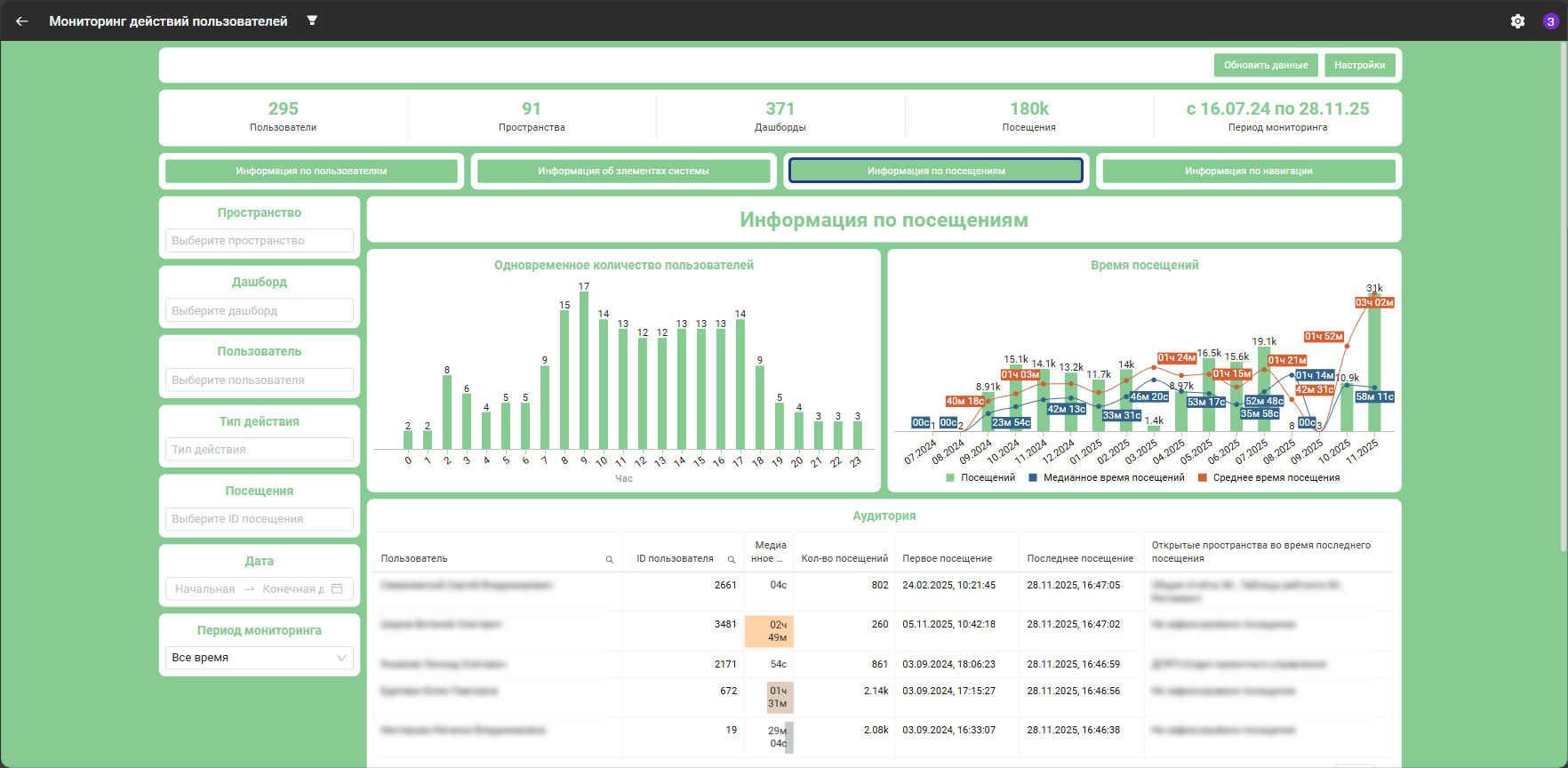Image resolution: width=1568 pixels, height=768 pixels.
Task: Toggle the Посещений legend item
Action: pos(980,477)
